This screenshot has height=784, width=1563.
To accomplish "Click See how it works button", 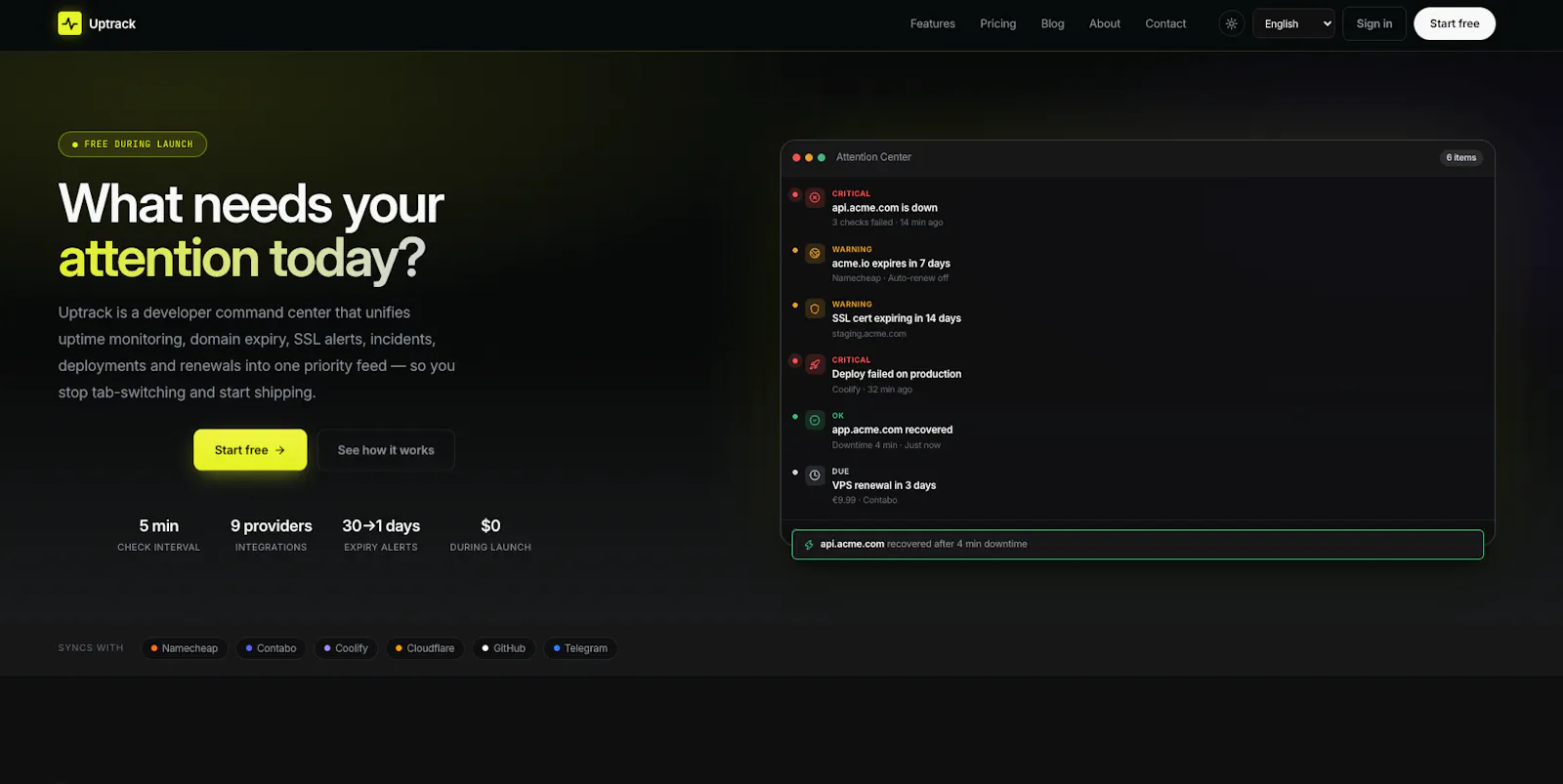I will 386,450.
